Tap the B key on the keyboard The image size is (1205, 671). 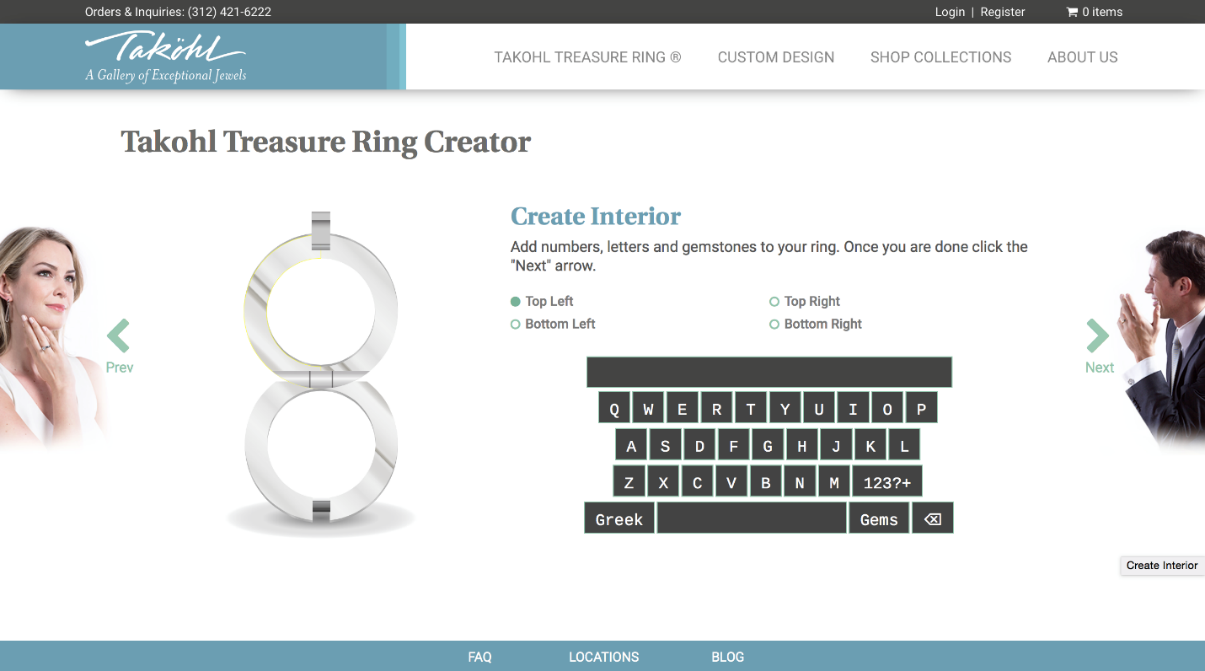pyautogui.click(x=766, y=482)
